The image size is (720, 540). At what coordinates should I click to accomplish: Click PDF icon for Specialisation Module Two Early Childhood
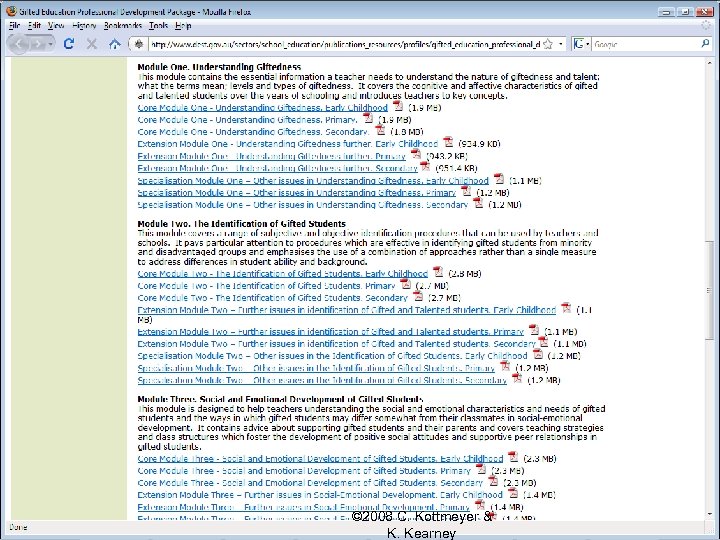[537, 354]
